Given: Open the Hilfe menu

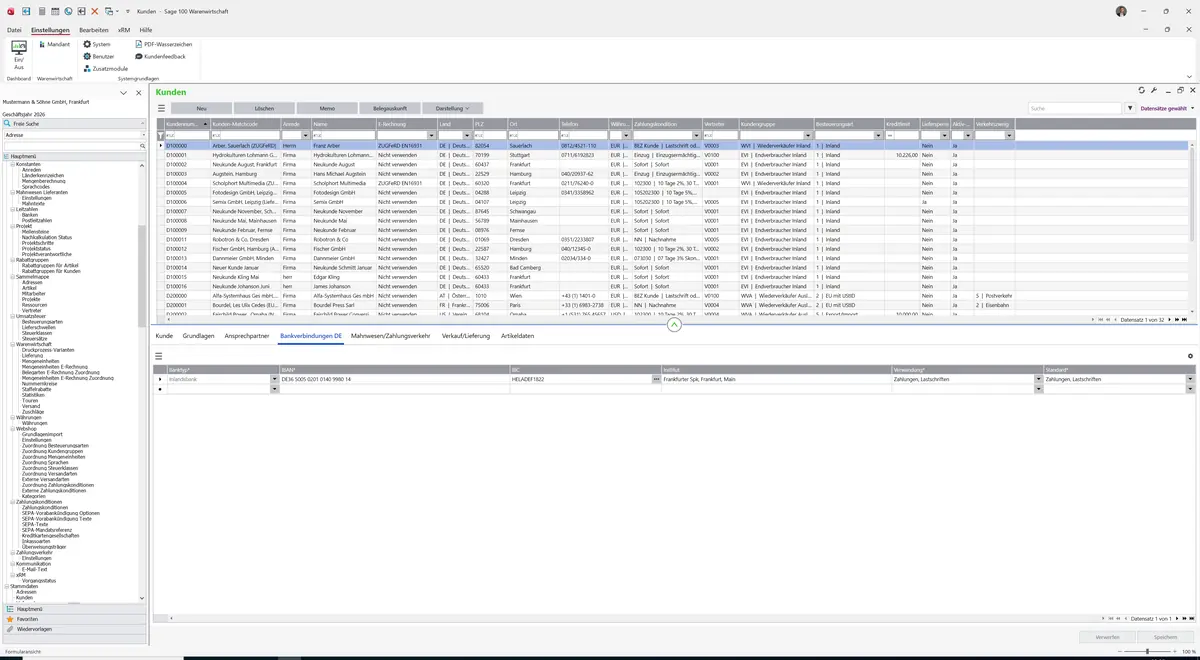Looking at the screenshot, I should click(x=146, y=30).
